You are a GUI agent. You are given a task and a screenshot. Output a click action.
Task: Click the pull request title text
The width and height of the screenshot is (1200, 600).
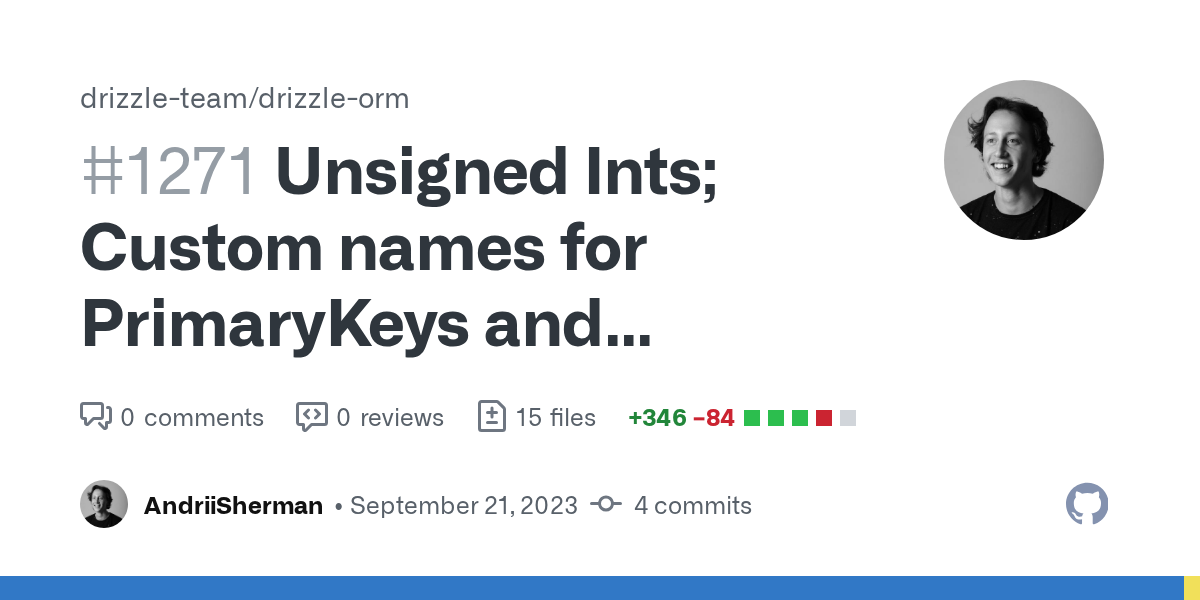400,250
